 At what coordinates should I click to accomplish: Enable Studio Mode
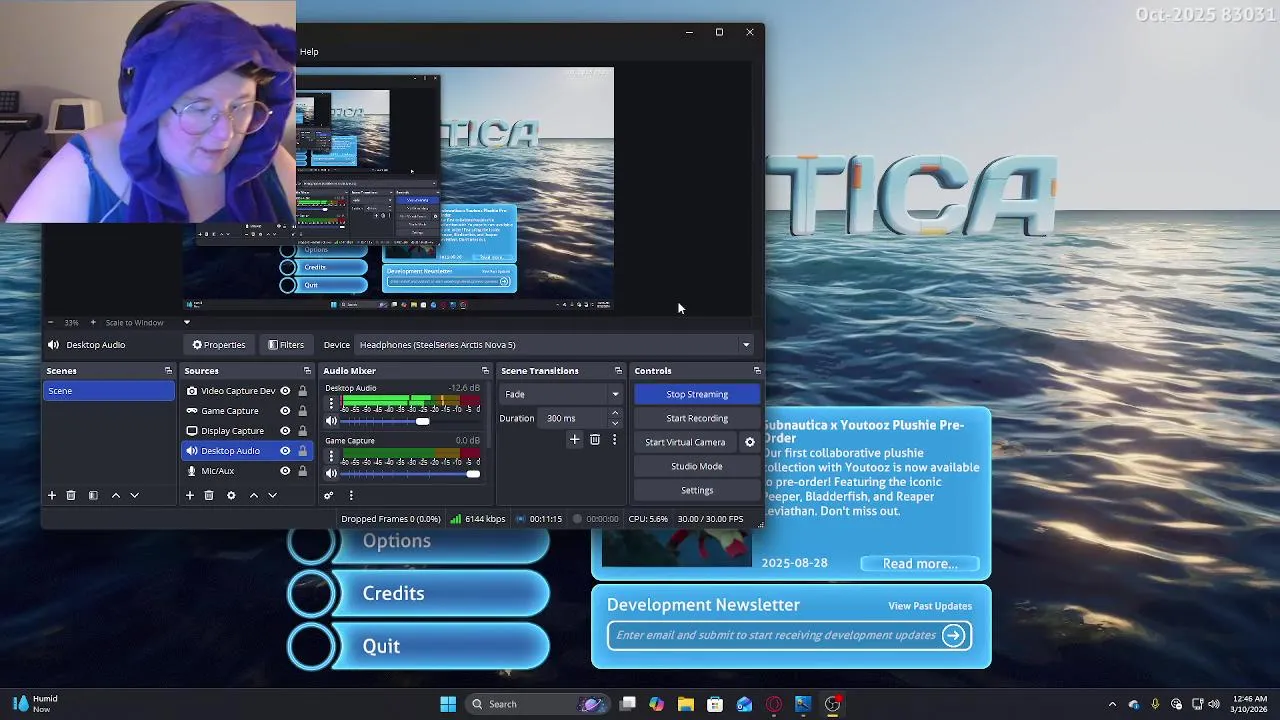[x=697, y=466]
